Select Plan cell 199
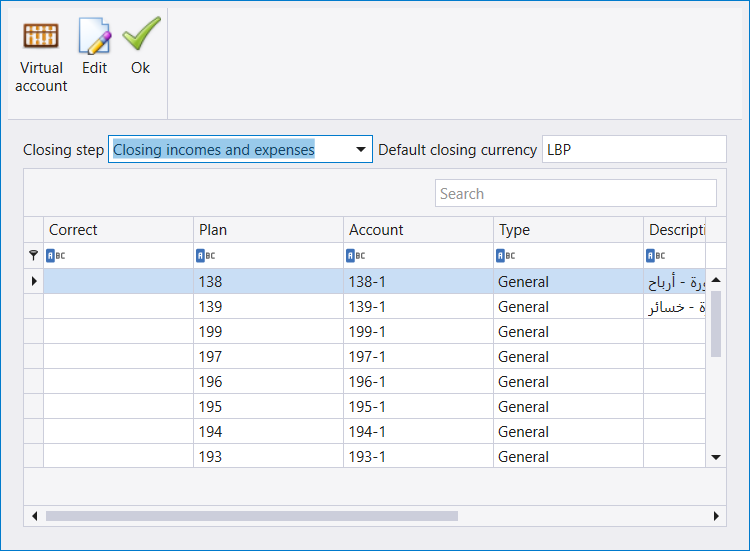The image size is (750, 551). [268, 331]
